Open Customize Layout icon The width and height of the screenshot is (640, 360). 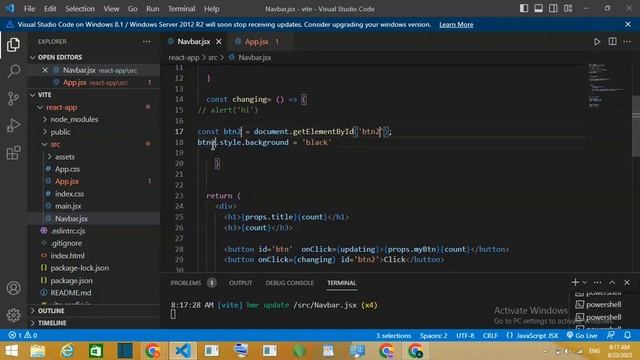click(x=568, y=9)
